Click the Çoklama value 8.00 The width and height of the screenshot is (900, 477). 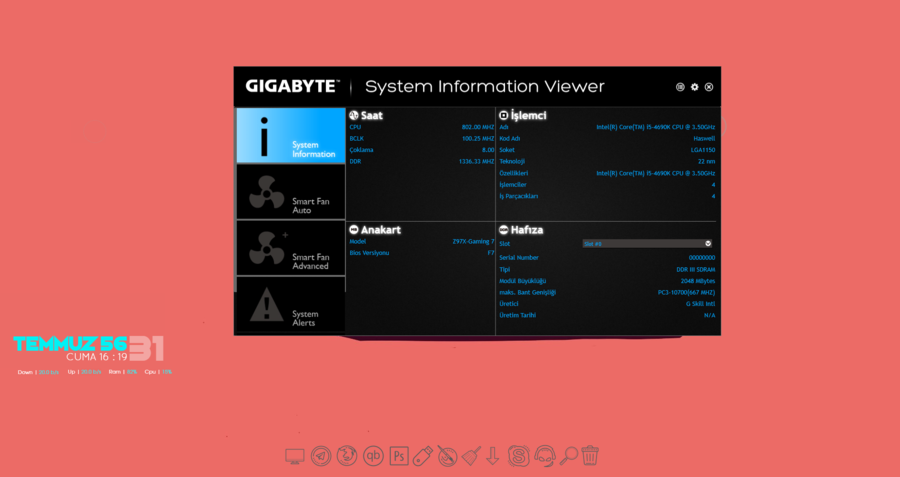[x=488, y=150]
